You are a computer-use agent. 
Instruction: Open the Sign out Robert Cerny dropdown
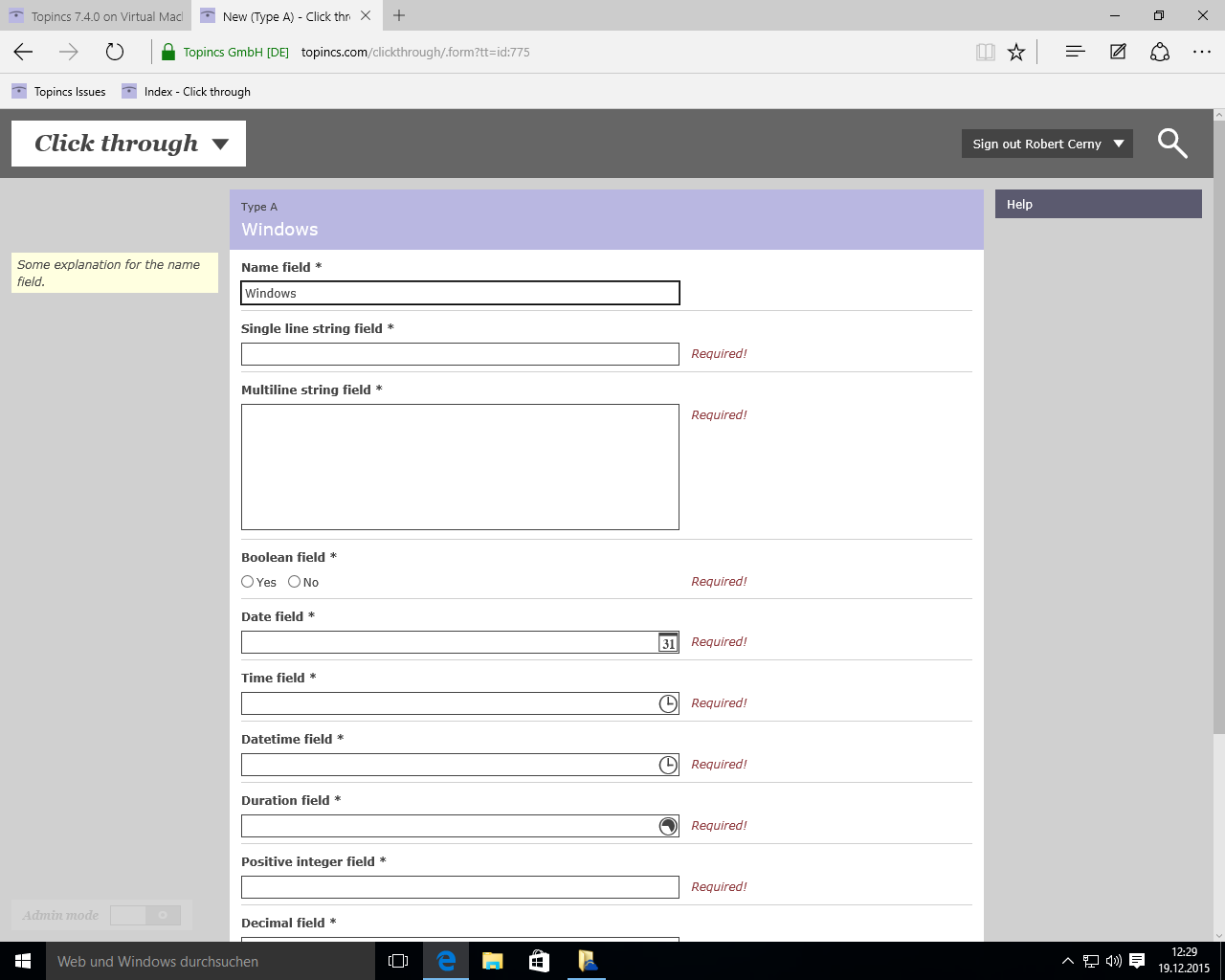pos(1046,144)
